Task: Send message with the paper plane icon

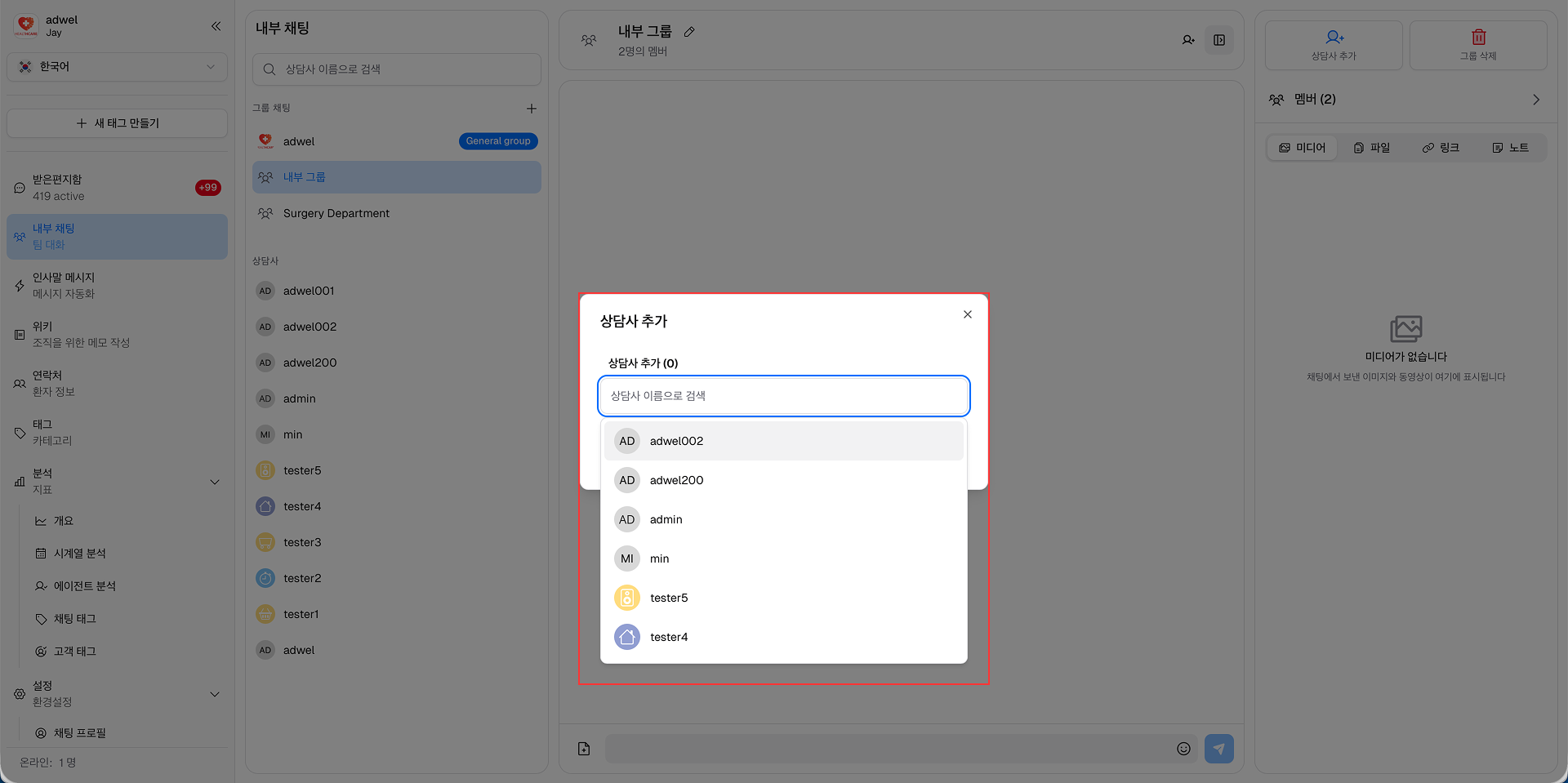Action: pos(1218,748)
